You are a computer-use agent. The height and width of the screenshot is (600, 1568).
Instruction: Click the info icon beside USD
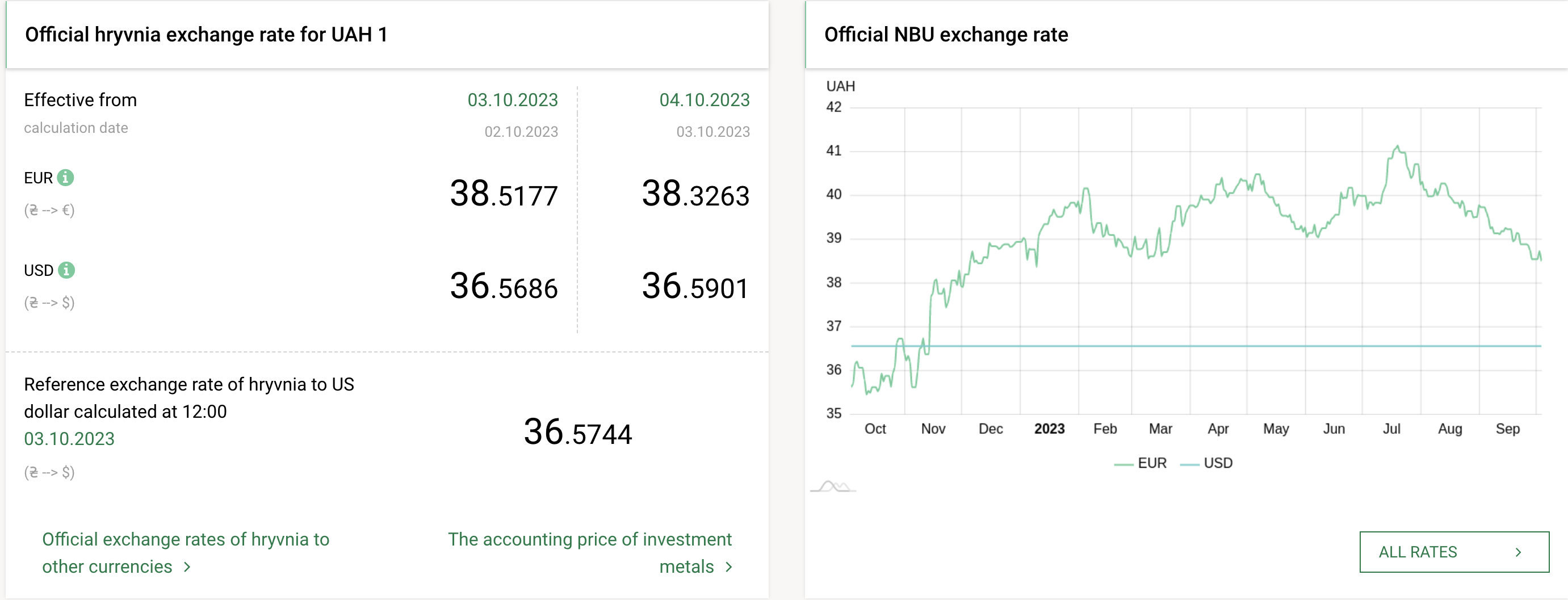(65, 270)
